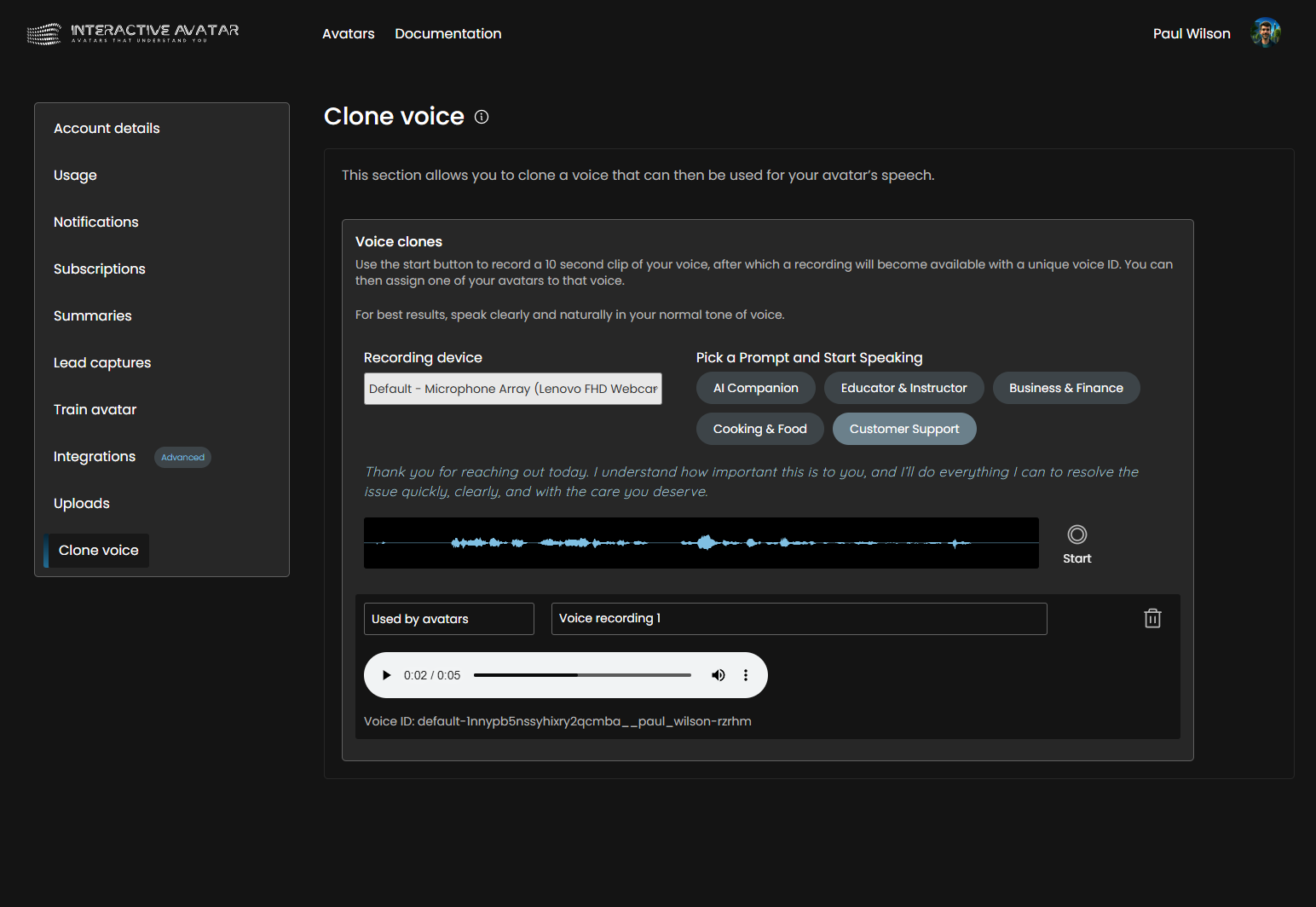1316x907 pixels.
Task: Expand the Used by avatars dropdown
Action: [448, 619]
